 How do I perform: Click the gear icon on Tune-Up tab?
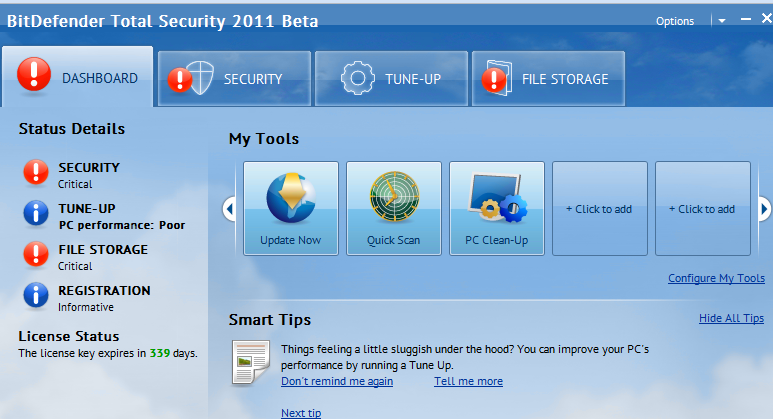(x=357, y=78)
